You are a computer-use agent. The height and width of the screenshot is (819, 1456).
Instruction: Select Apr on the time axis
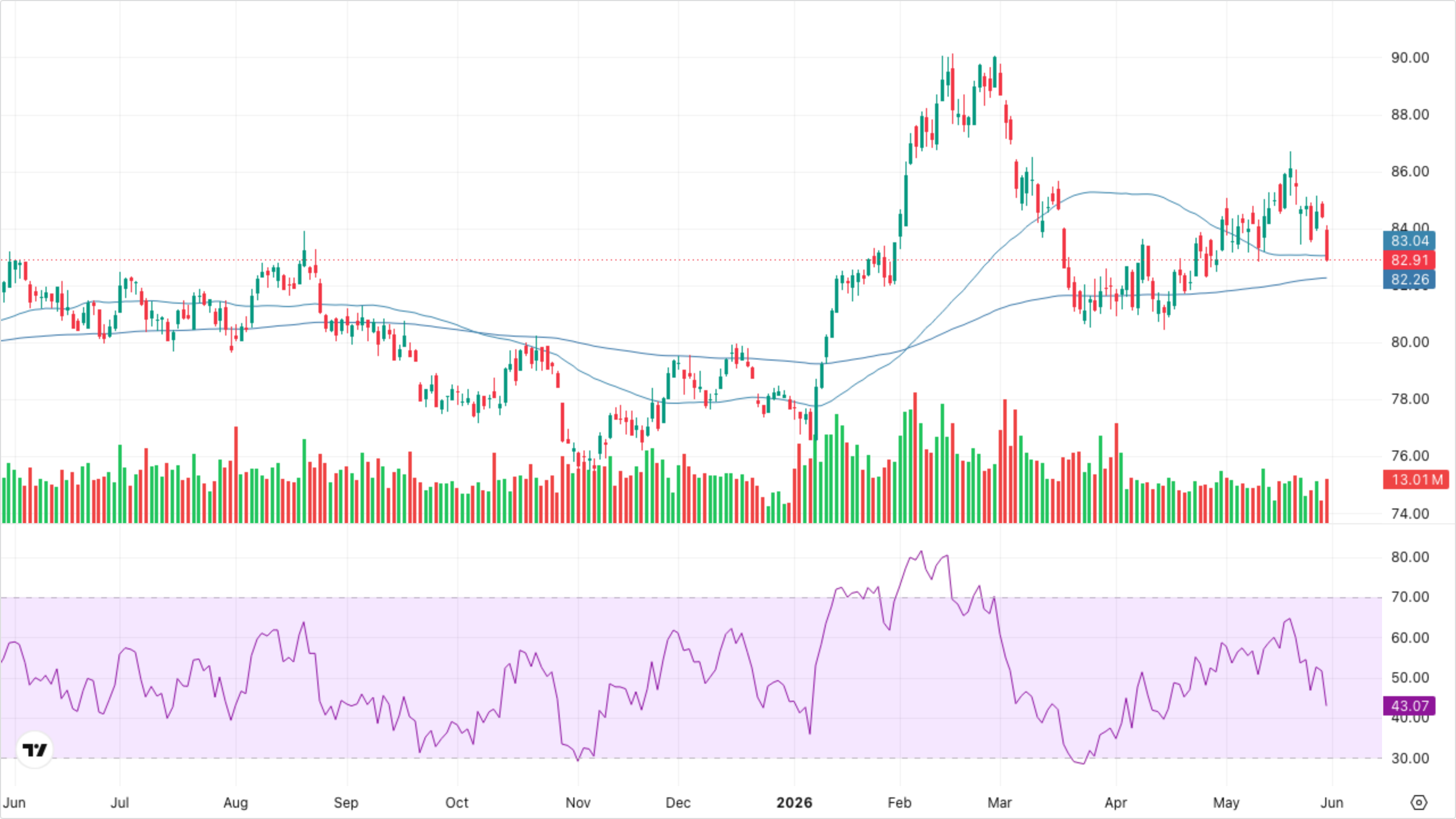coord(1116,803)
